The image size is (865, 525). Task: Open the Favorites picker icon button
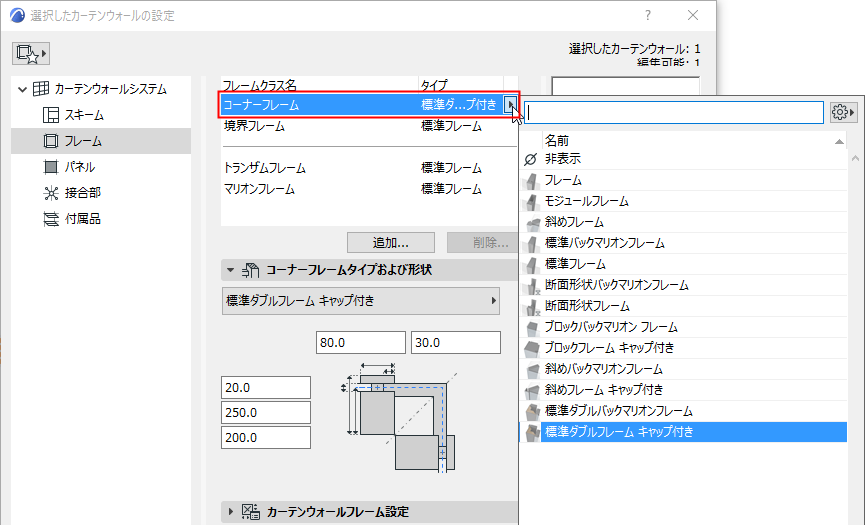[31, 53]
